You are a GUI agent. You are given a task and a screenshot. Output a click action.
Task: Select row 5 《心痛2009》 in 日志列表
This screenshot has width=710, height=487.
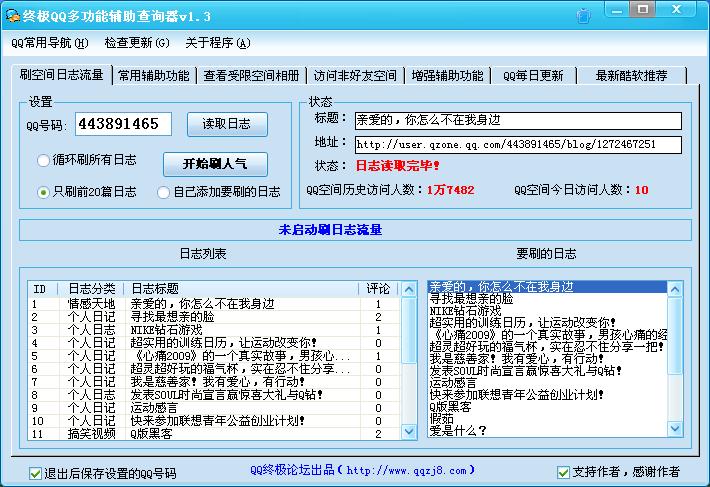[x=214, y=356]
